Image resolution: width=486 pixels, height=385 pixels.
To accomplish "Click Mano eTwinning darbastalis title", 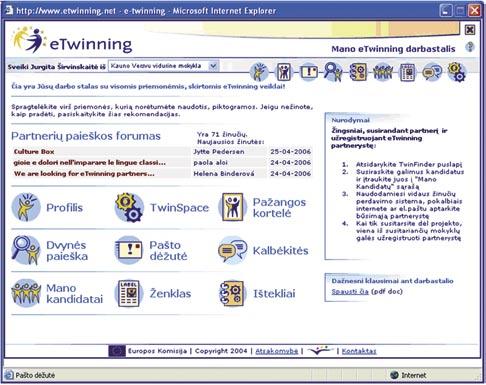I will (x=393, y=49).
